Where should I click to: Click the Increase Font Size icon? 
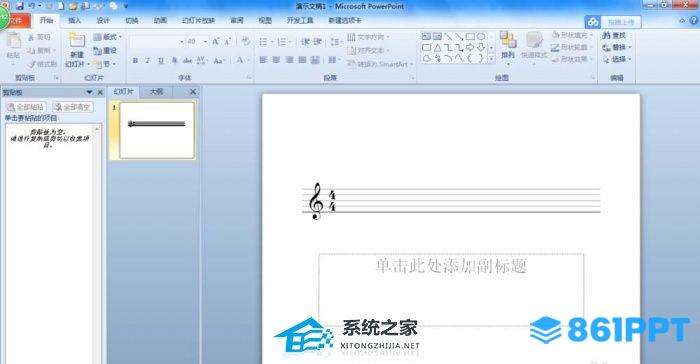(216, 42)
